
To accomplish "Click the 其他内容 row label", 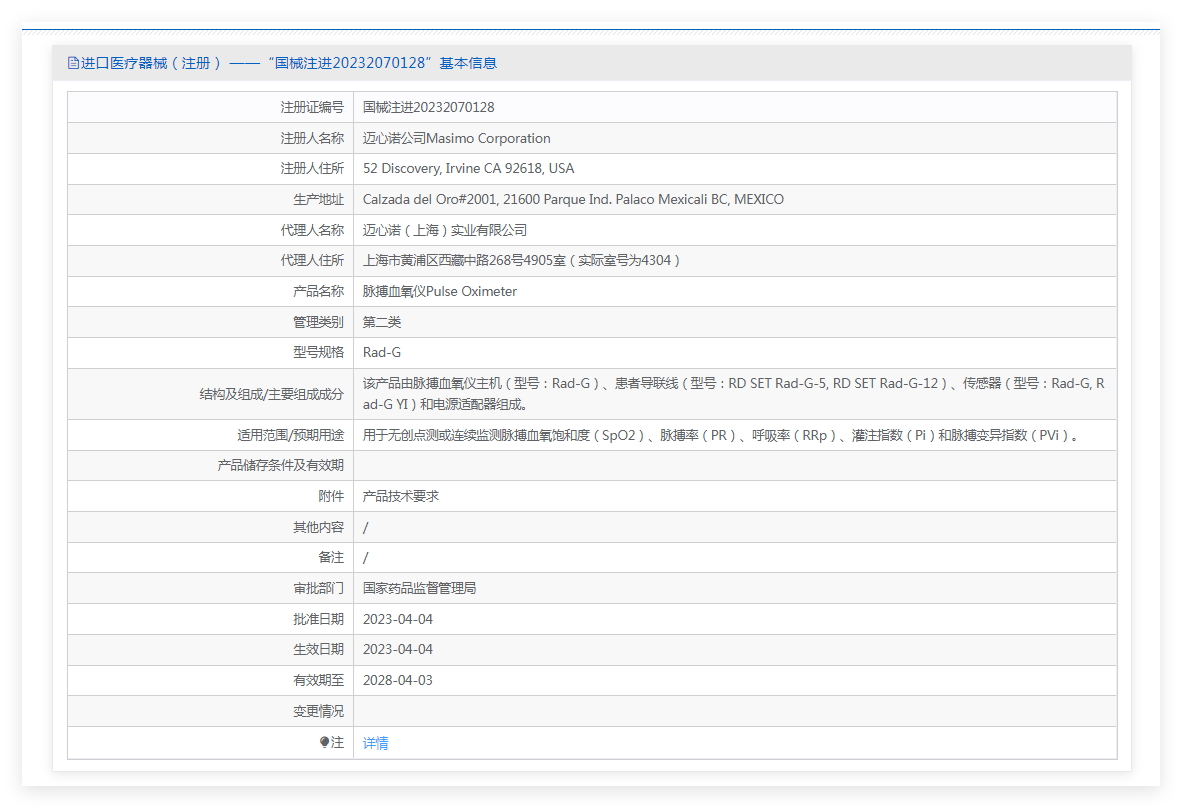I will point(318,527).
